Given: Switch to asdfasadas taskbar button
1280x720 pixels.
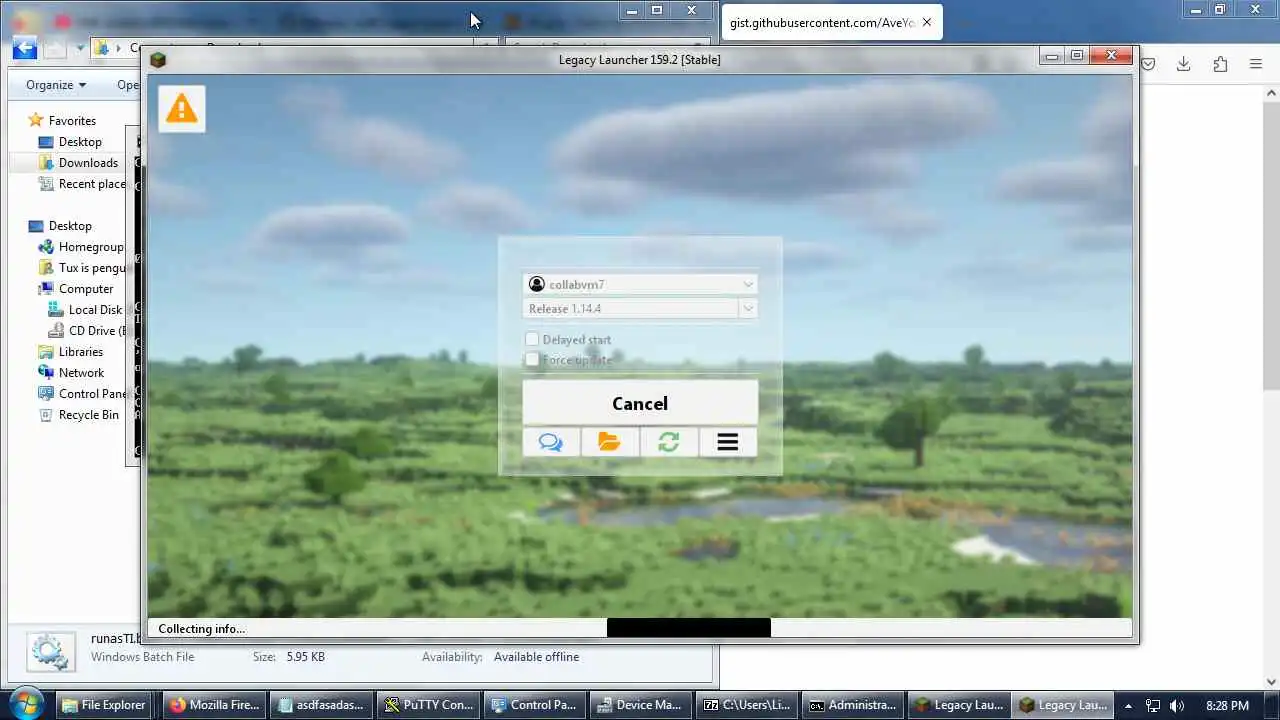Looking at the screenshot, I should tap(320, 705).
